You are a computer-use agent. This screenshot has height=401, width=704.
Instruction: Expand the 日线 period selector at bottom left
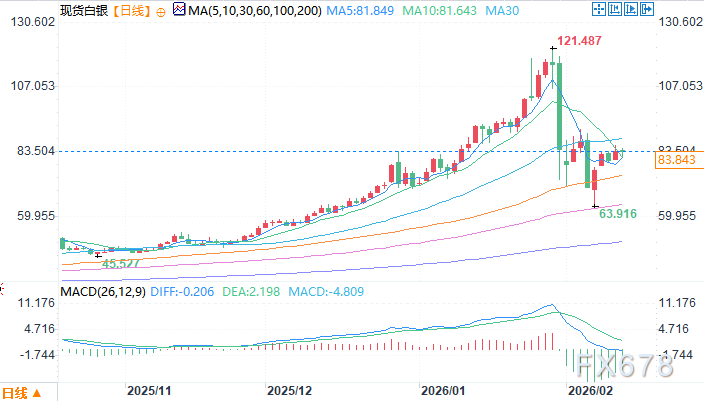tap(22, 391)
